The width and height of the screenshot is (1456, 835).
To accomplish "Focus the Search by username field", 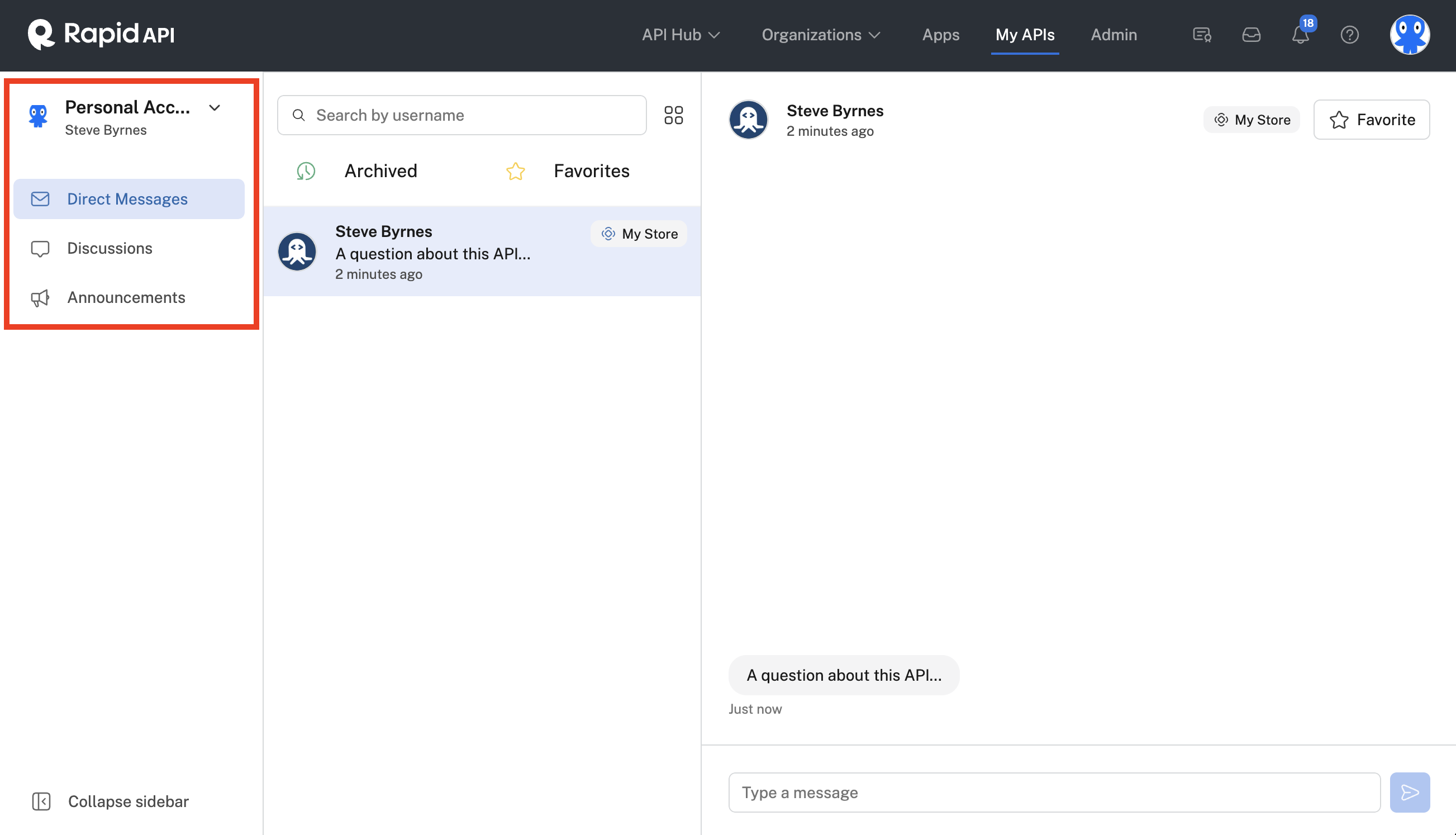I will tap(461, 115).
